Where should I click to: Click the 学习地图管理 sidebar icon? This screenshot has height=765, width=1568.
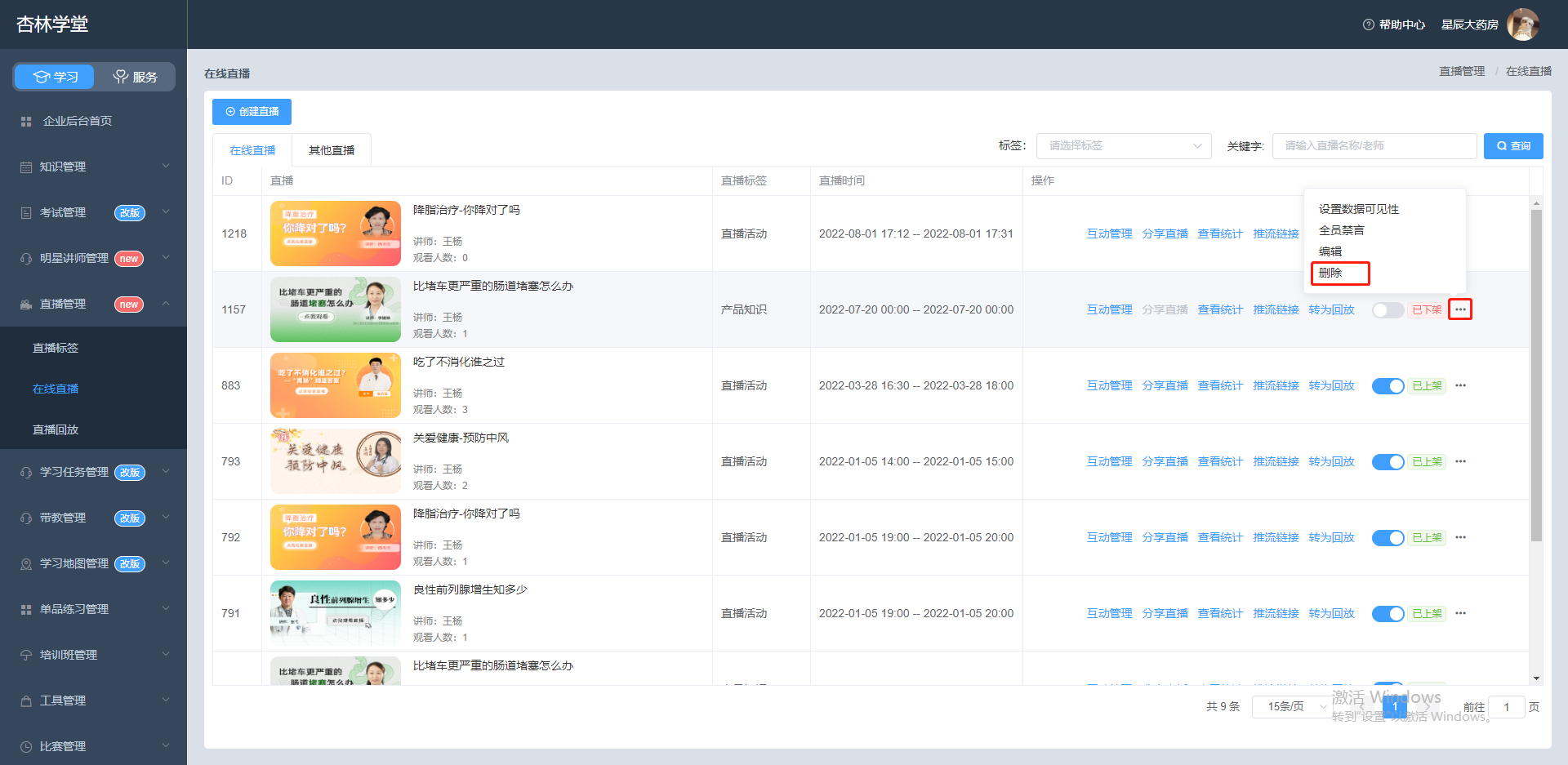coord(26,563)
